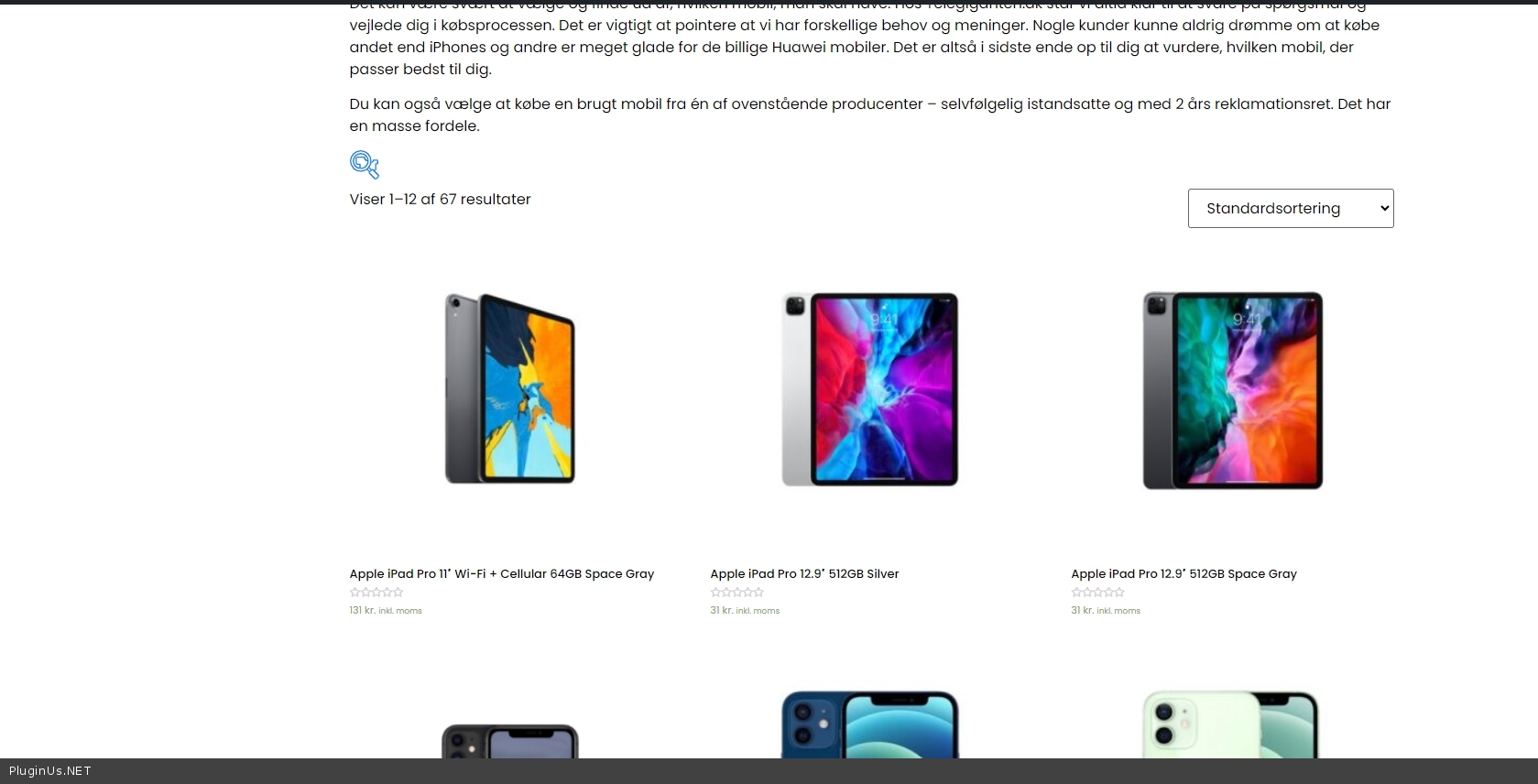Click the 31 kr. price under Space Gray iPad
The image size is (1538, 784).
1083,610
